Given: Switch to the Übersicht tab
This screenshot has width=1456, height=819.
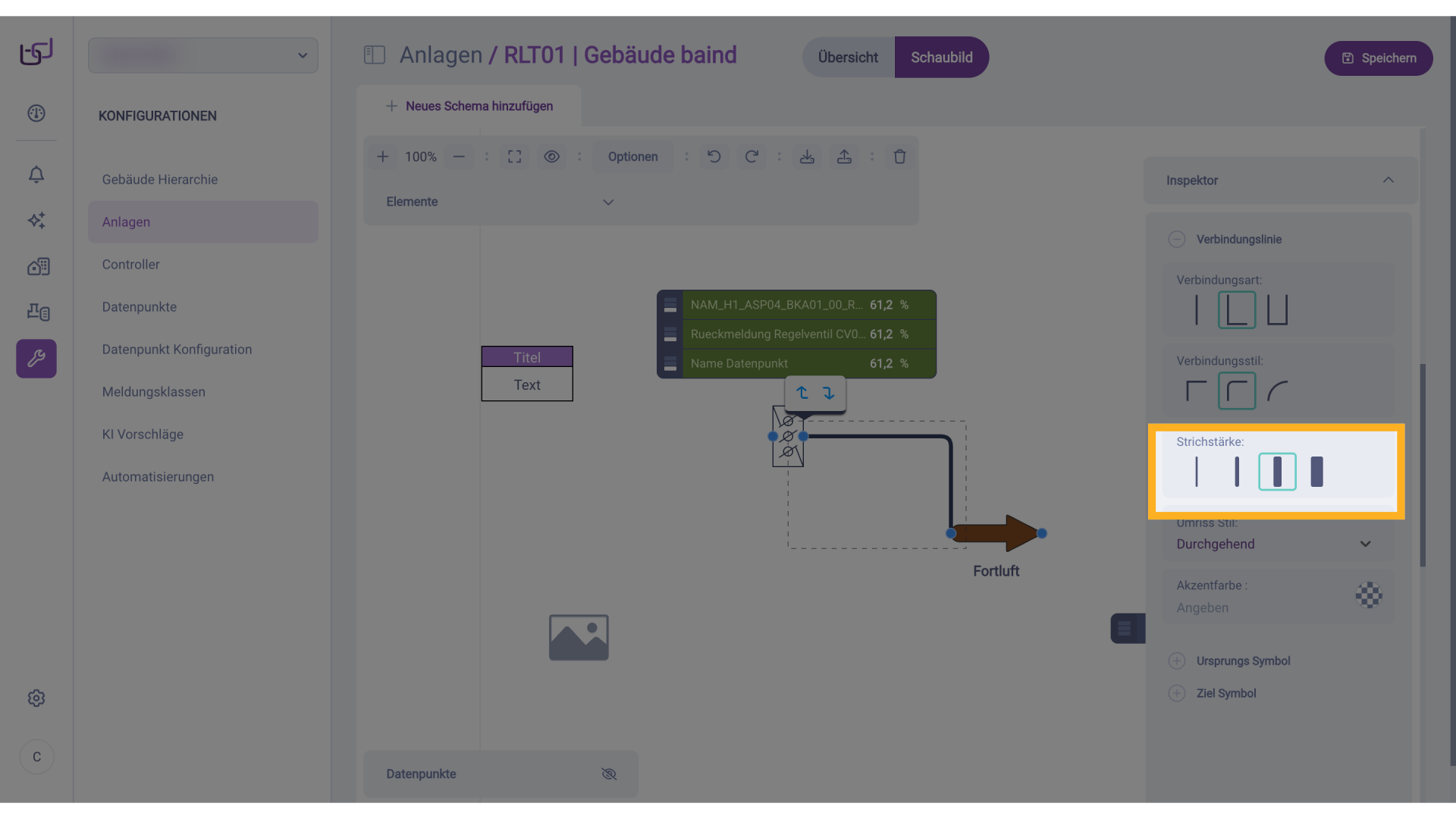Looking at the screenshot, I should [848, 58].
